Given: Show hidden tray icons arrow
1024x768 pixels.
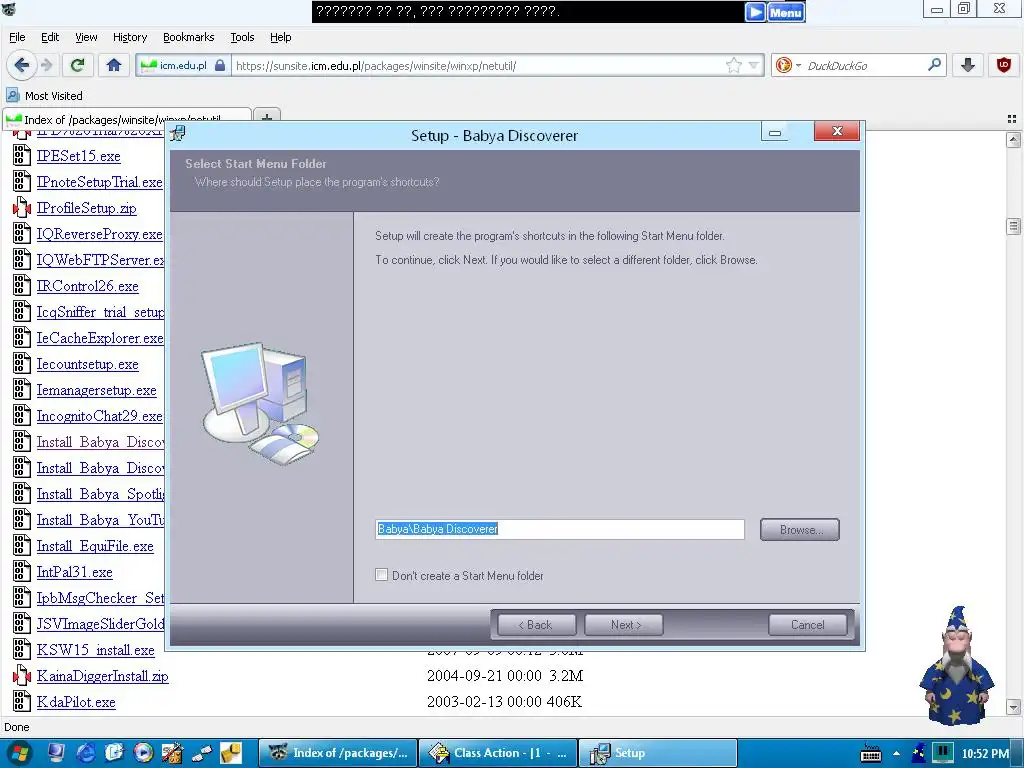Looking at the screenshot, I should coord(897,753).
